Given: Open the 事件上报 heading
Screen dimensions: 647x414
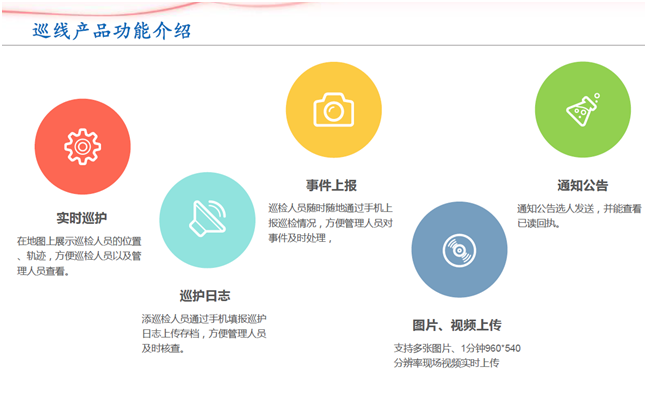Looking at the screenshot, I should click(332, 185).
